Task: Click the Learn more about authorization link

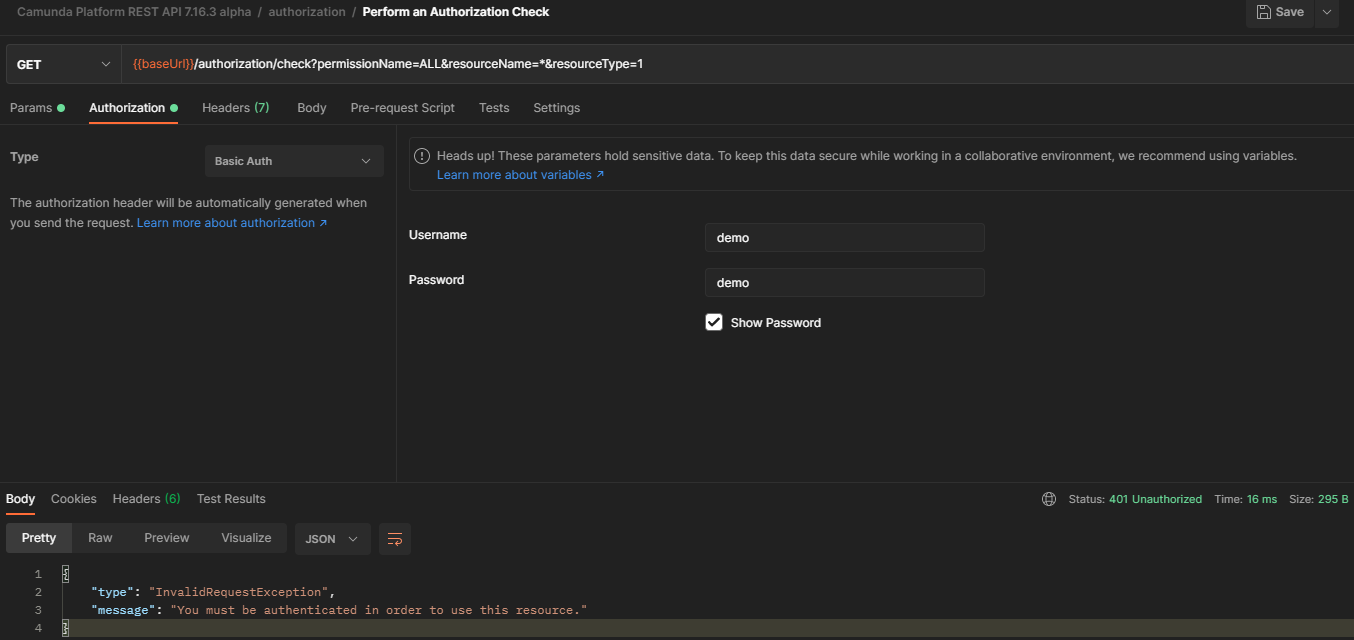Action: [x=232, y=222]
